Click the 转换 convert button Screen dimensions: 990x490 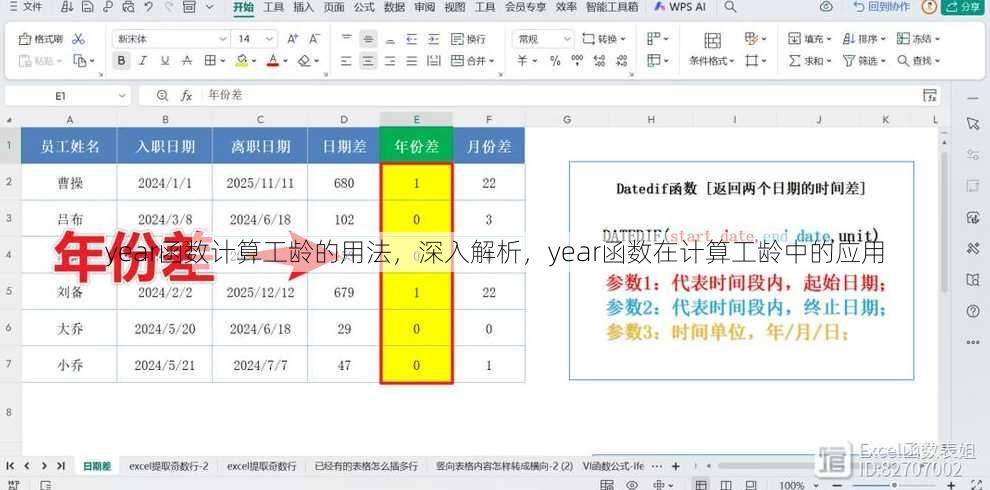tap(604, 39)
